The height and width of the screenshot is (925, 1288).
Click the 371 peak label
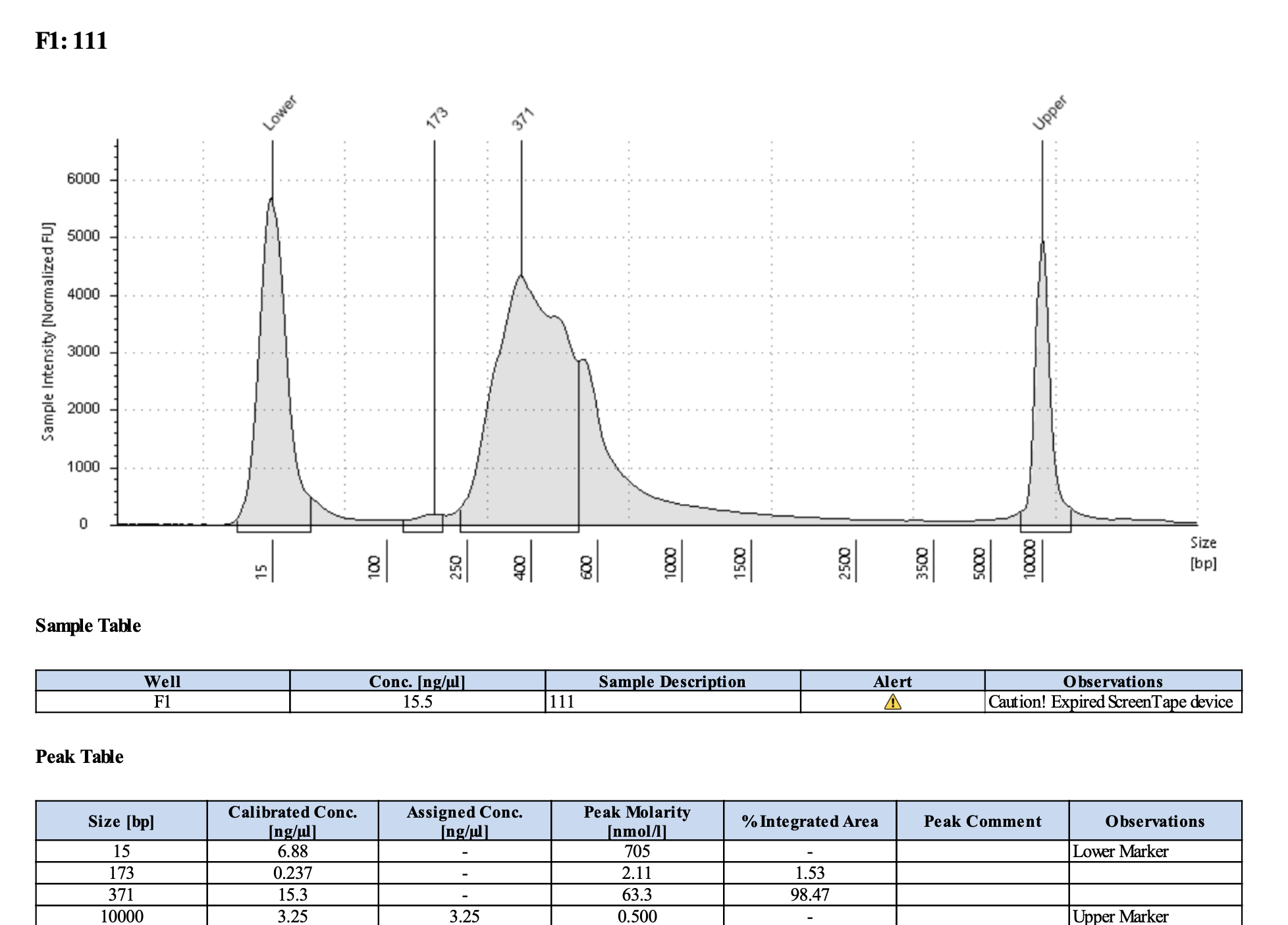click(x=523, y=119)
